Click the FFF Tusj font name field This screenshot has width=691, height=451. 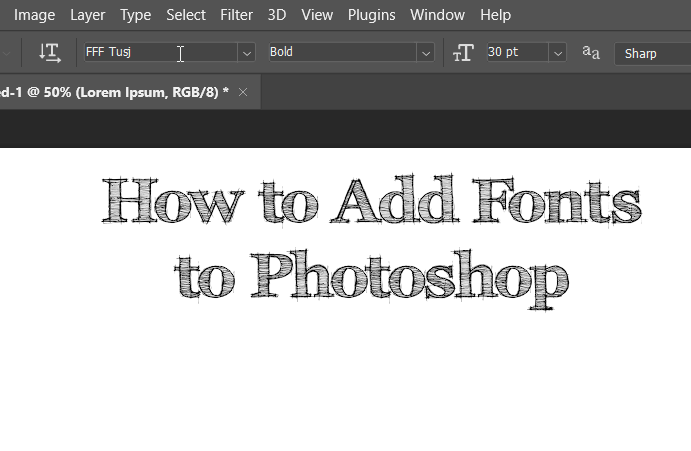click(x=161, y=52)
